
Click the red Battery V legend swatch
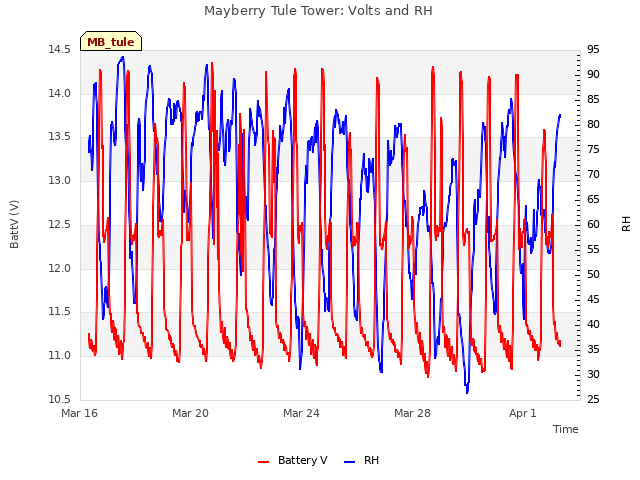264,462
